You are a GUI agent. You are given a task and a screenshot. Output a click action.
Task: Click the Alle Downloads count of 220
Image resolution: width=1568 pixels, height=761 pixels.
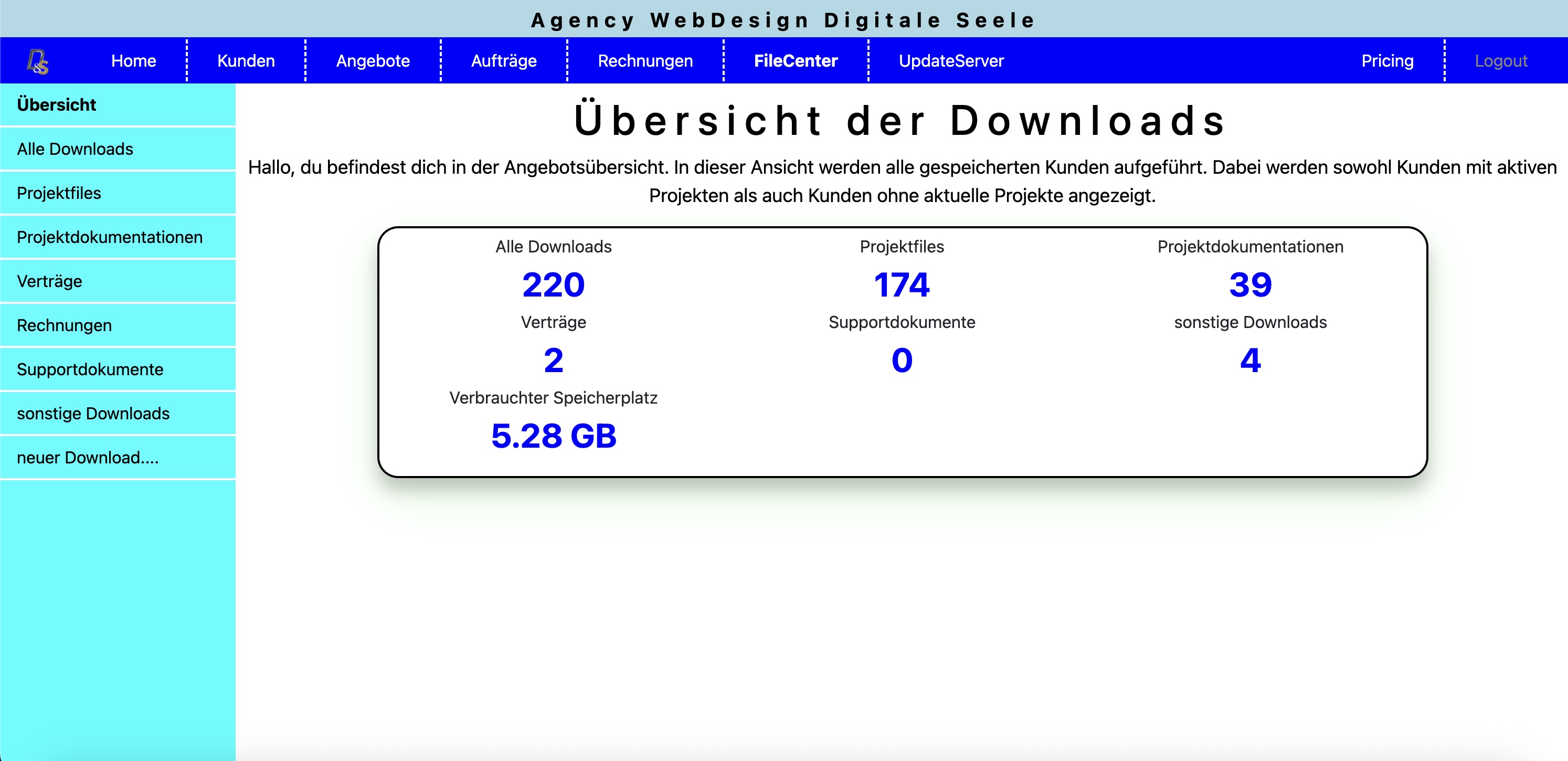[553, 284]
